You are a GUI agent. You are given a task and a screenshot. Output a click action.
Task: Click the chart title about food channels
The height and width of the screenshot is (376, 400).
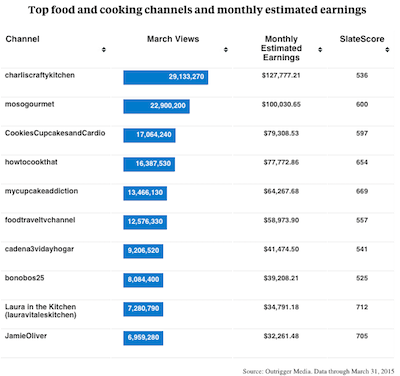[197, 10]
